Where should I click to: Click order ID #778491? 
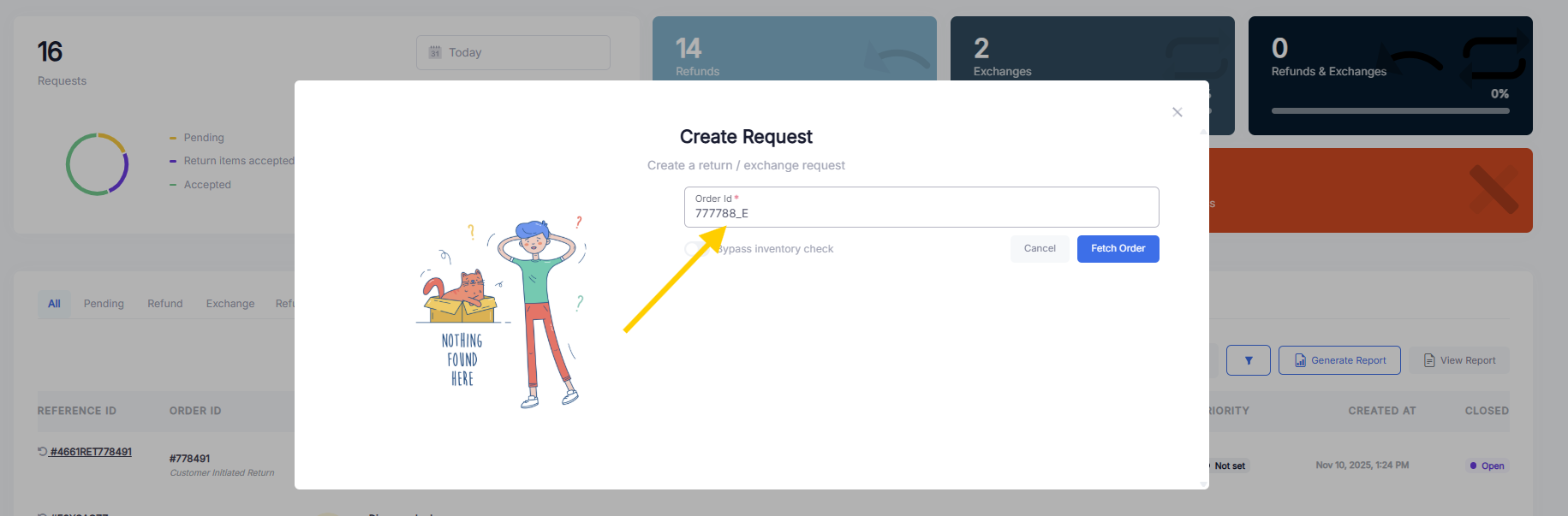coord(189,459)
